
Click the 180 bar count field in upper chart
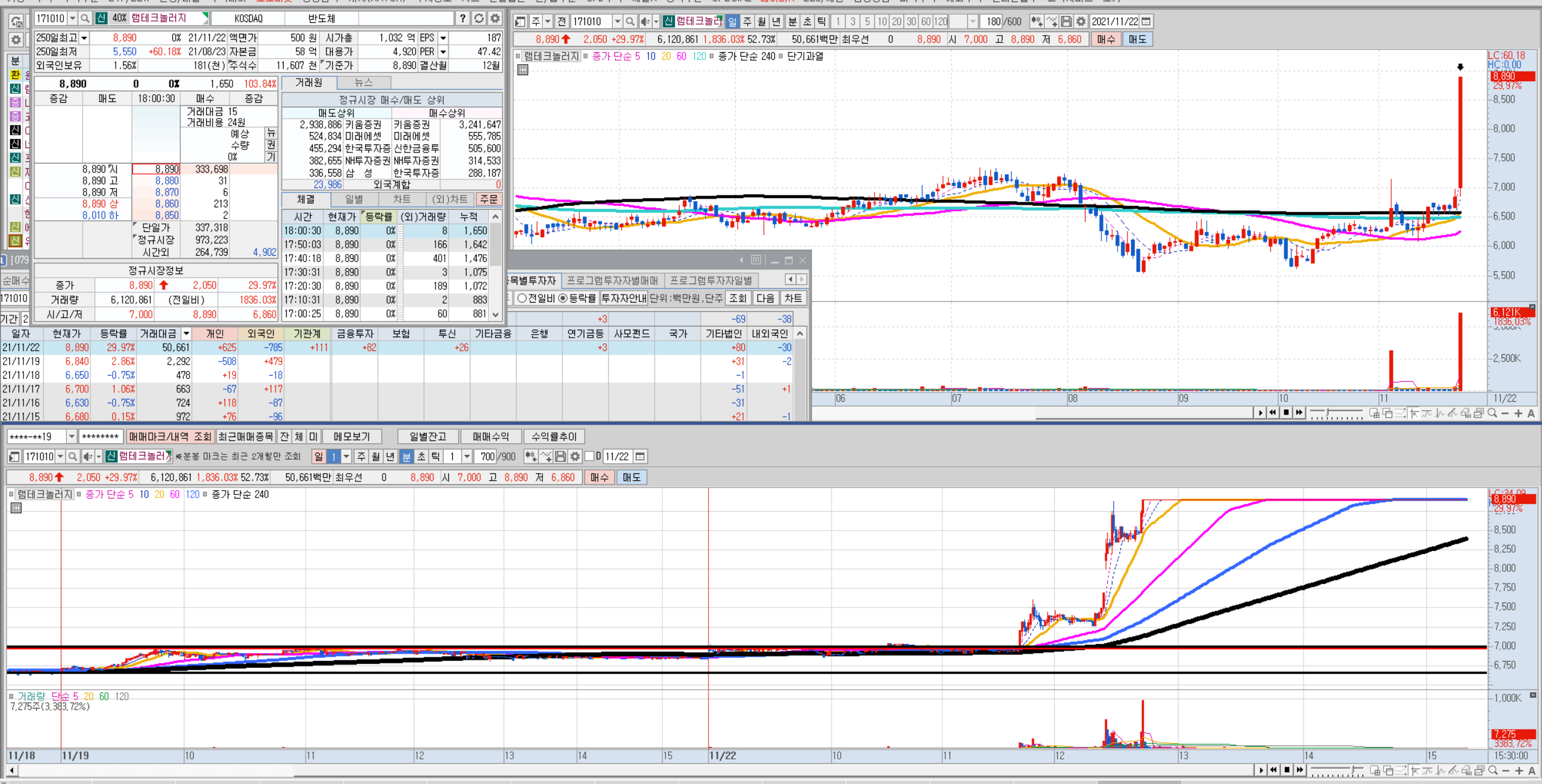pyautogui.click(x=994, y=22)
